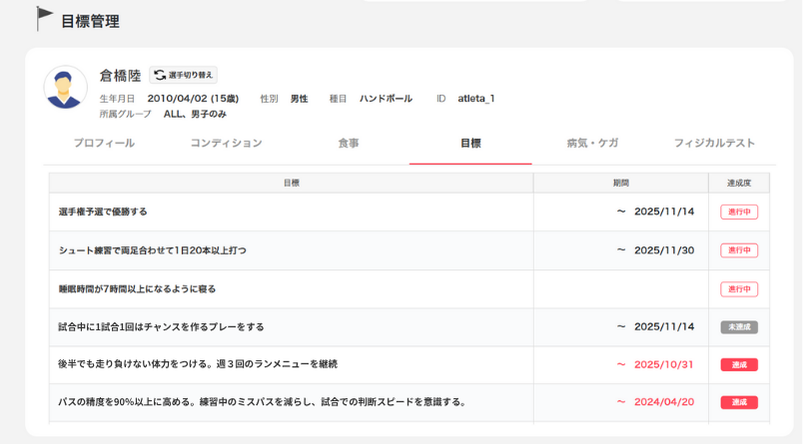Click the 達成 badge for the 2025/10/31 goal
The image size is (803, 444).
[739, 365]
